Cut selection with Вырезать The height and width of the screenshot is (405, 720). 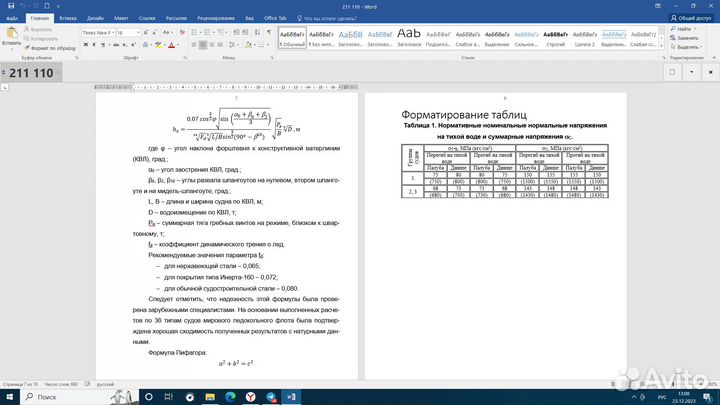[38, 29]
